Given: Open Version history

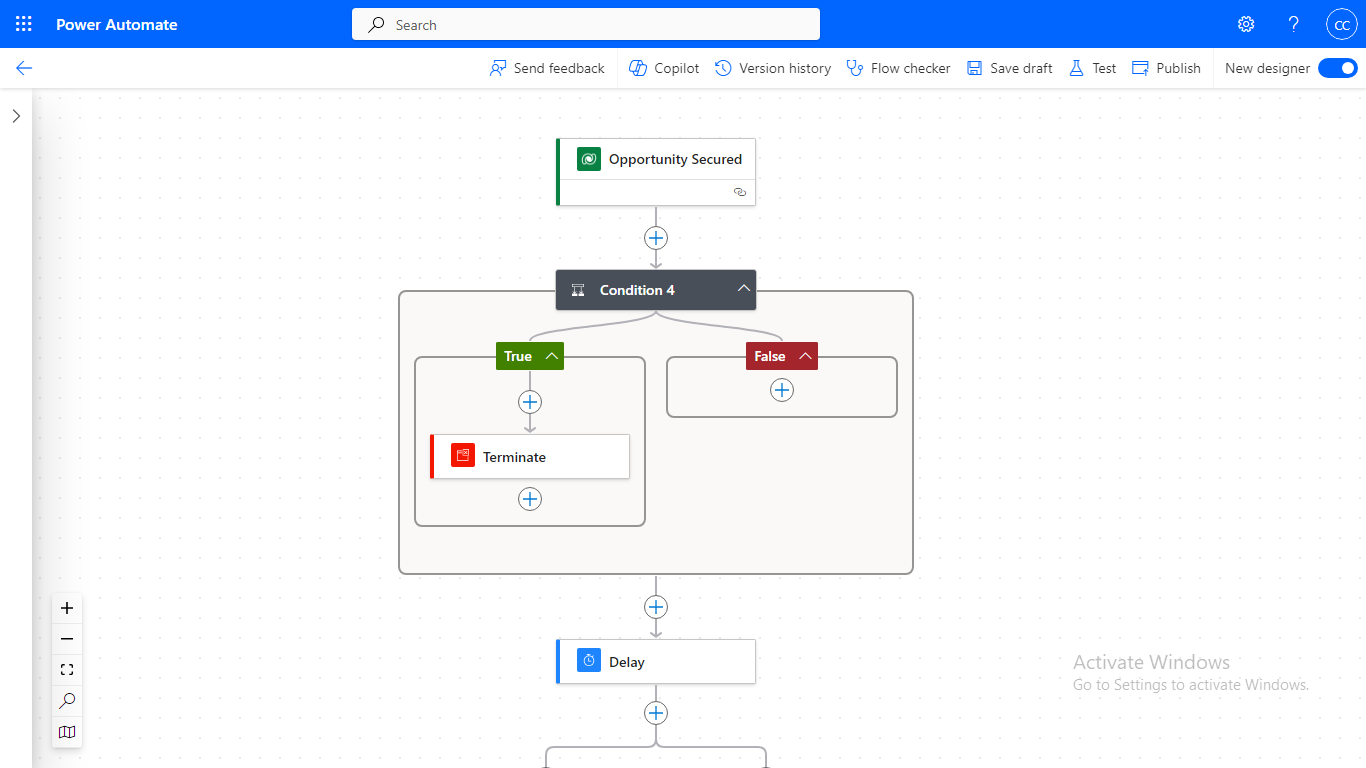Looking at the screenshot, I should 773,68.
